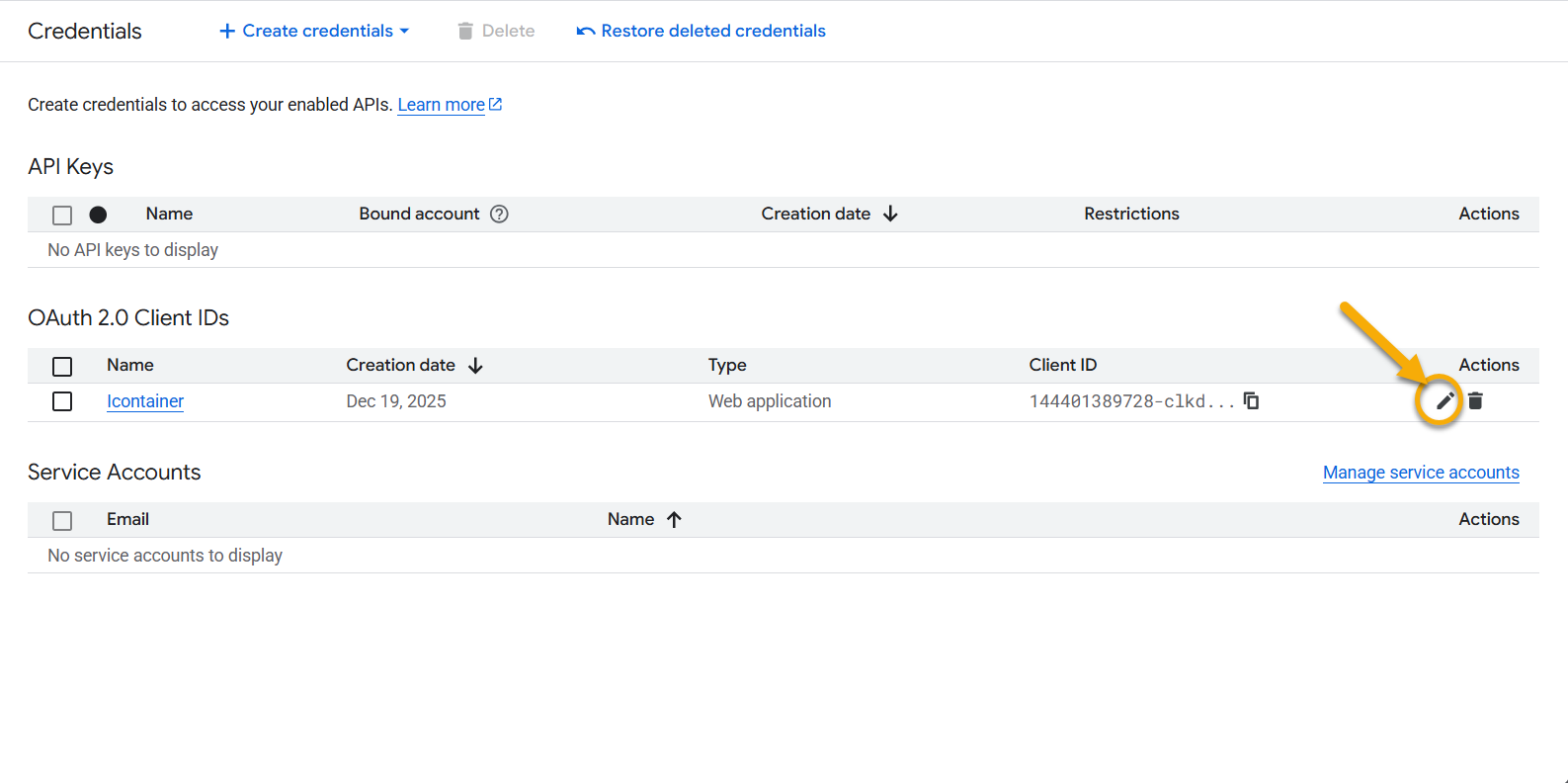Click the Restrictions column header
The height and width of the screenshot is (783, 1568).
click(x=1131, y=214)
